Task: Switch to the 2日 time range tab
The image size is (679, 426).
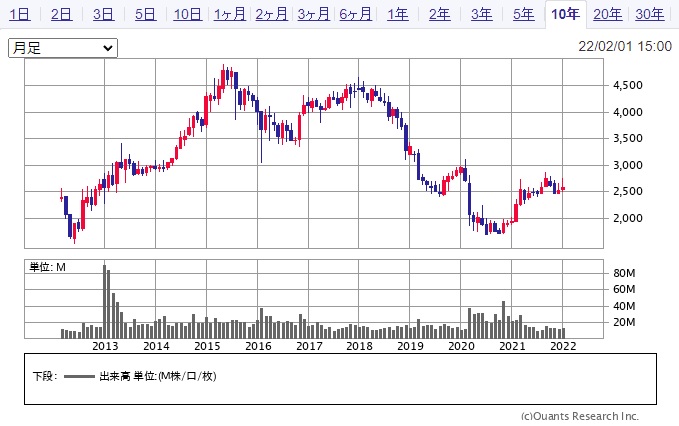Action: coord(61,14)
